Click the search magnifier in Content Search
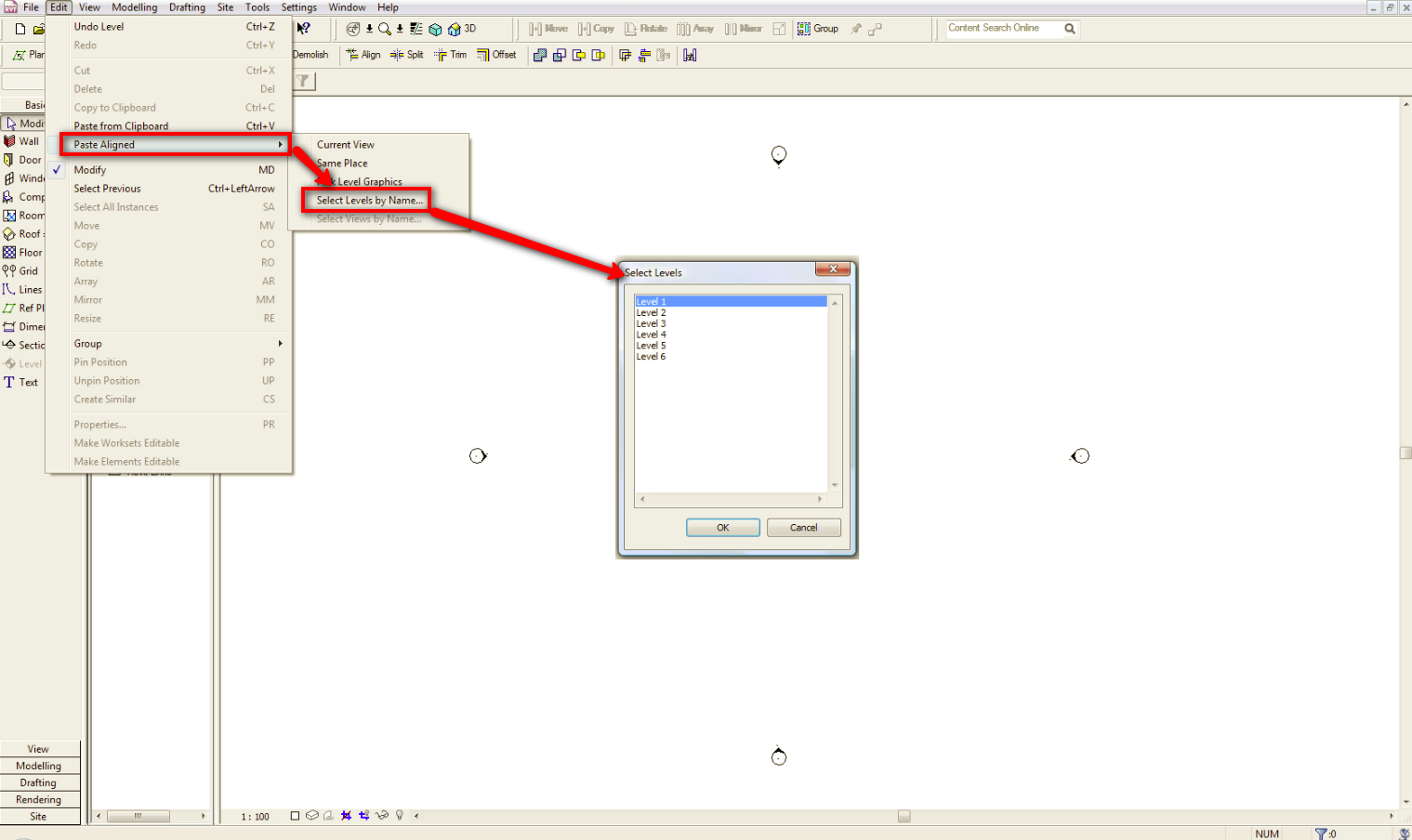Image resolution: width=1412 pixels, height=840 pixels. 1070,29
